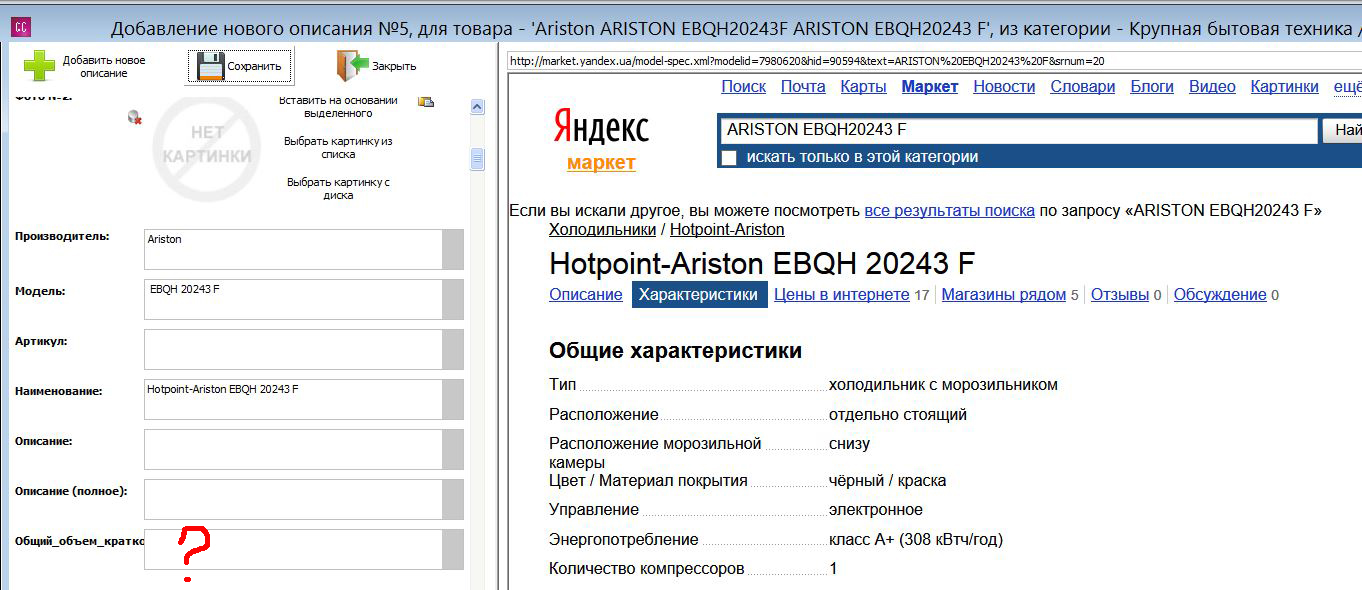Open the Отзывы tab
This screenshot has width=1362, height=590.
point(1119,294)
